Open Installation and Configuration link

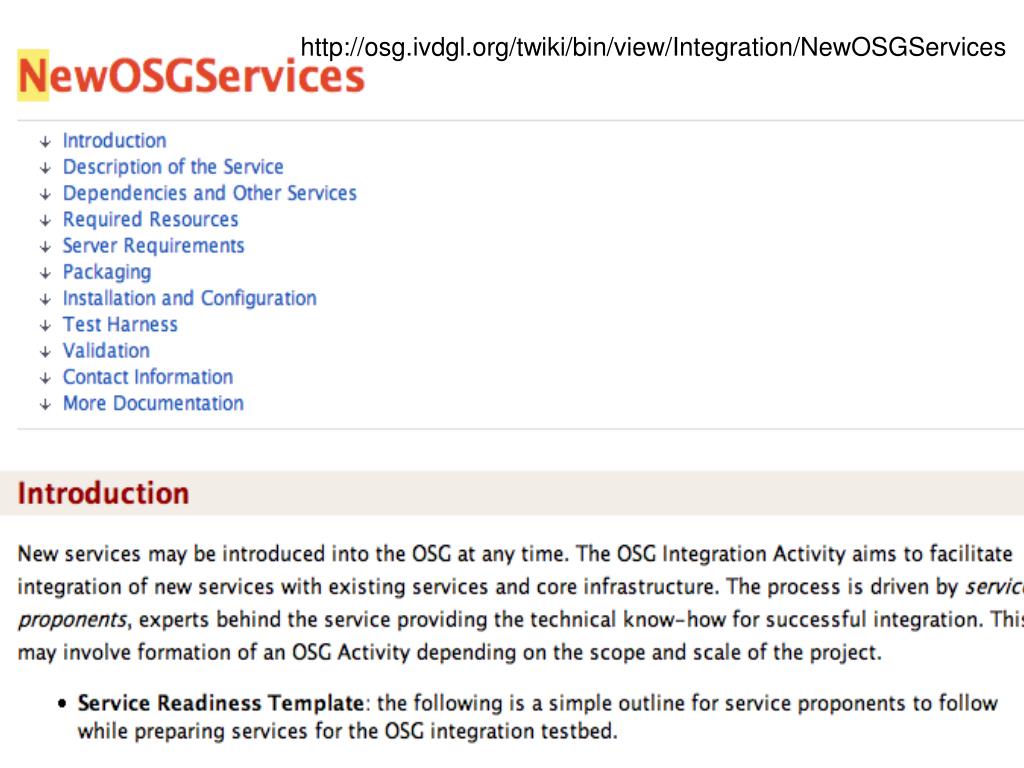tap(189, 298)
